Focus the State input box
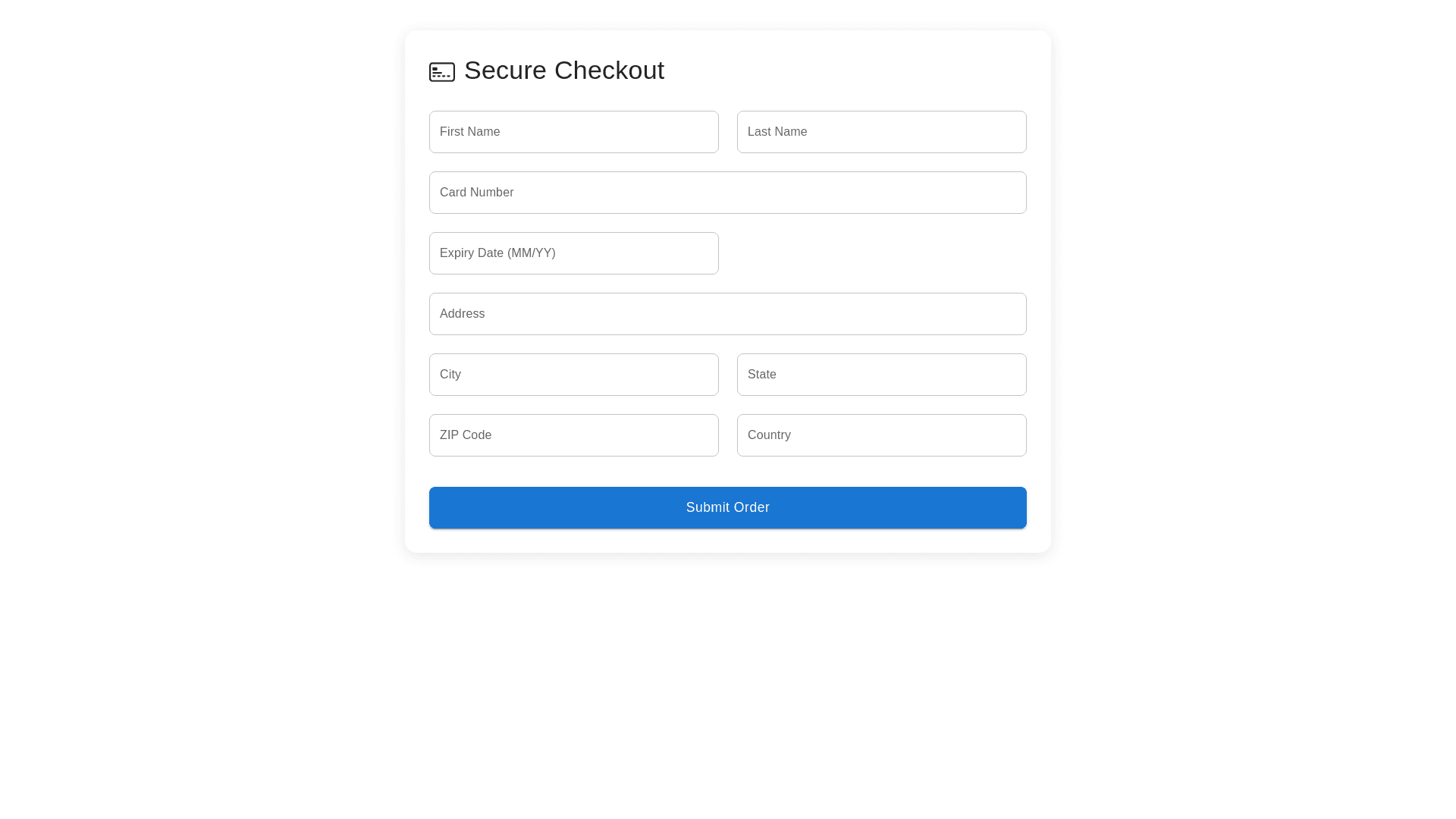1456x819 pixels. pyautogui.click(x=881, y=375)
